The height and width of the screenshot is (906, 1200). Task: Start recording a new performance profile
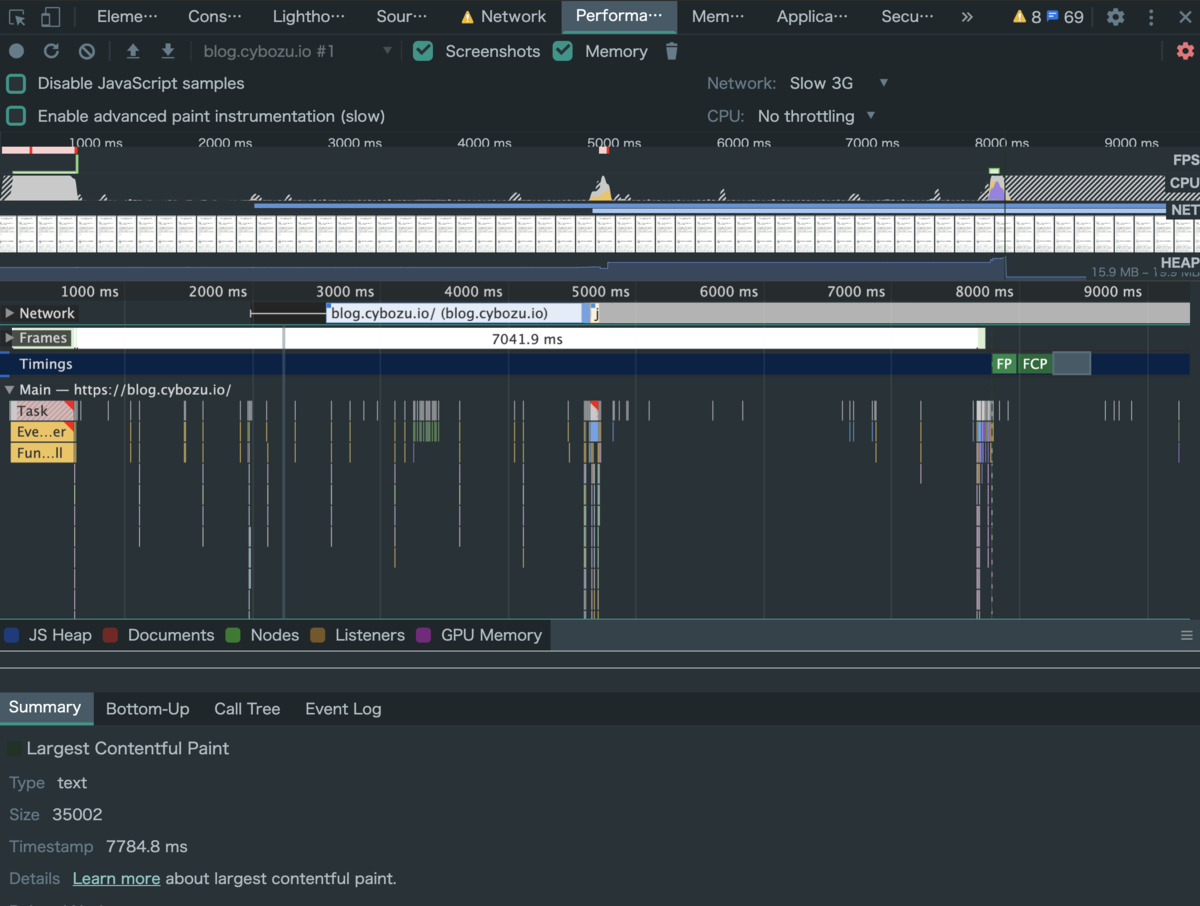coord(14,50)
